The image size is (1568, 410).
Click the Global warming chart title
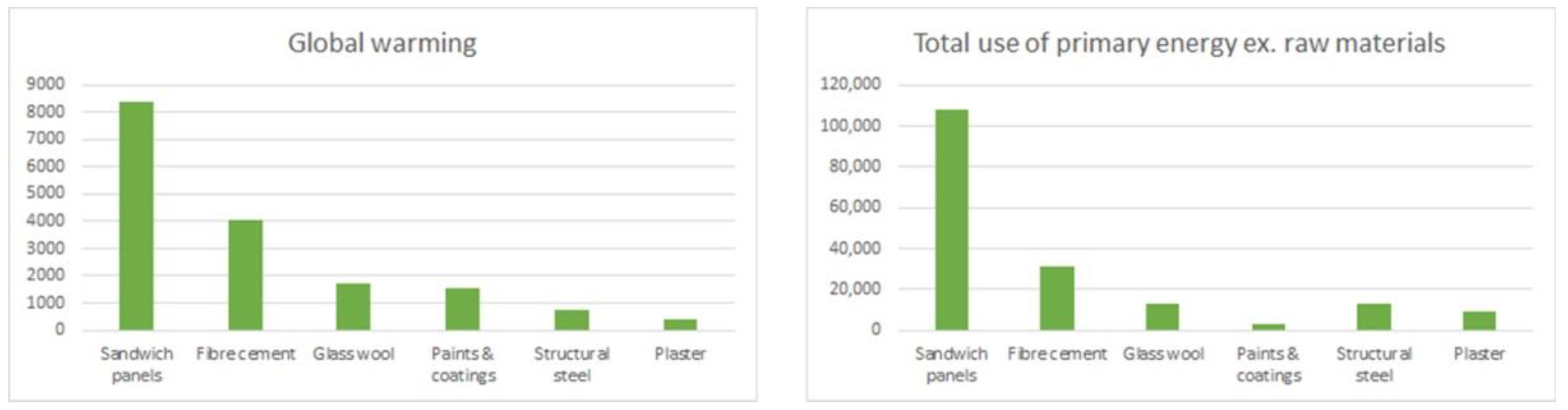click(382, 43)
